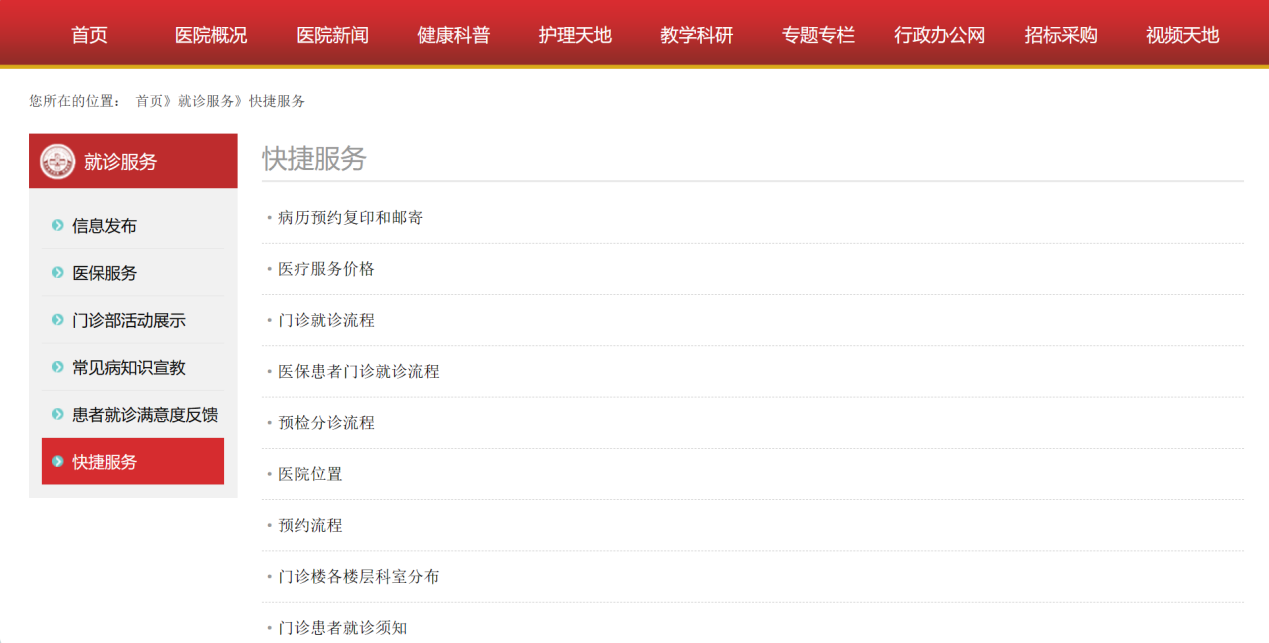The image size is (1269, 643).
Task: Click the arrow icon beside 门诊部活动展示
Action: pyautogui.click(x=58, y=320)
